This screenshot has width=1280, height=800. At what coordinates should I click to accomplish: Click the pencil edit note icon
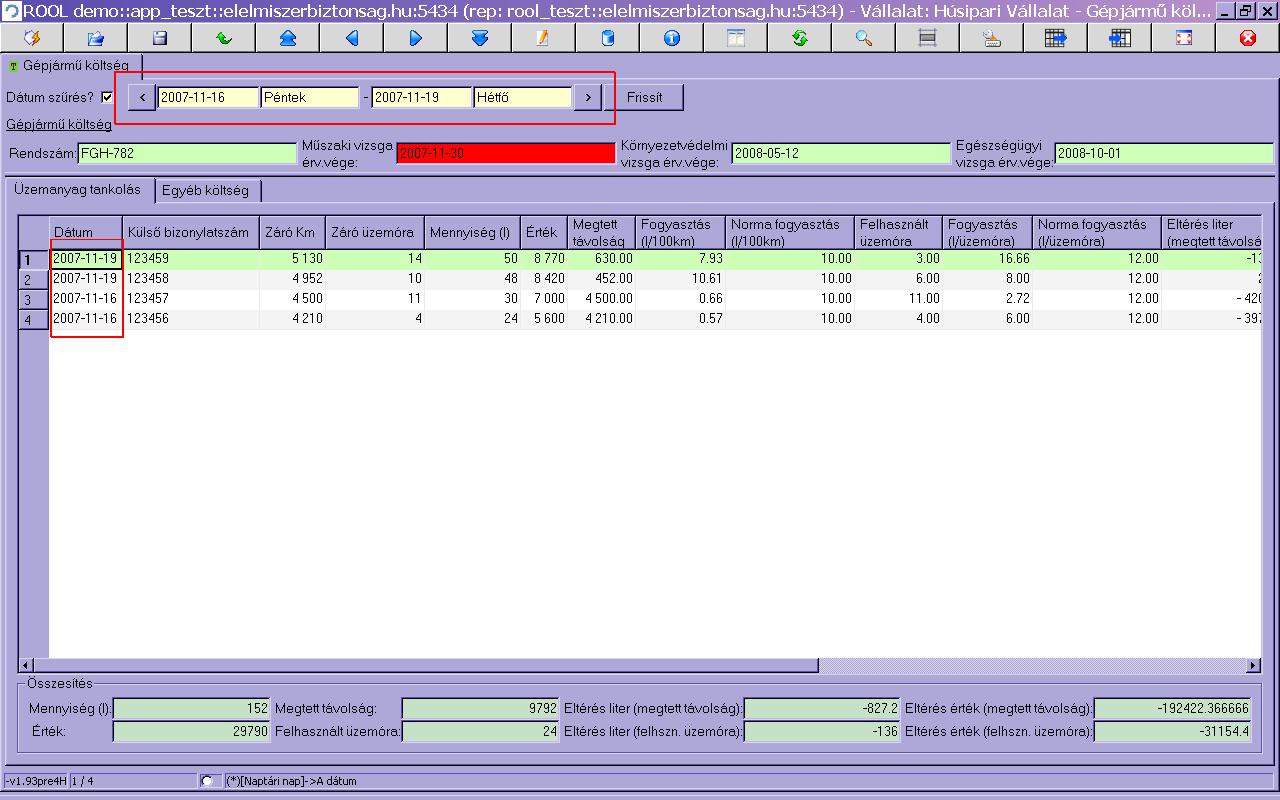coord(544,38)
